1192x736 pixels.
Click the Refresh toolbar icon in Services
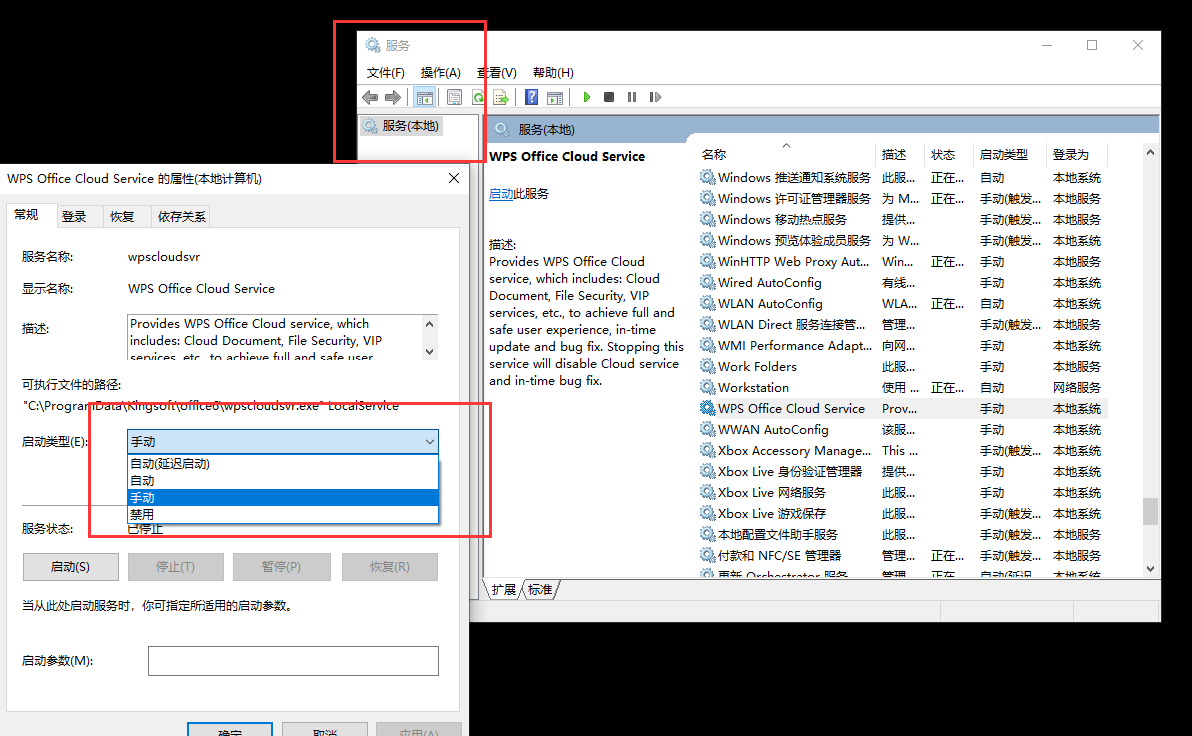[477, 97]
